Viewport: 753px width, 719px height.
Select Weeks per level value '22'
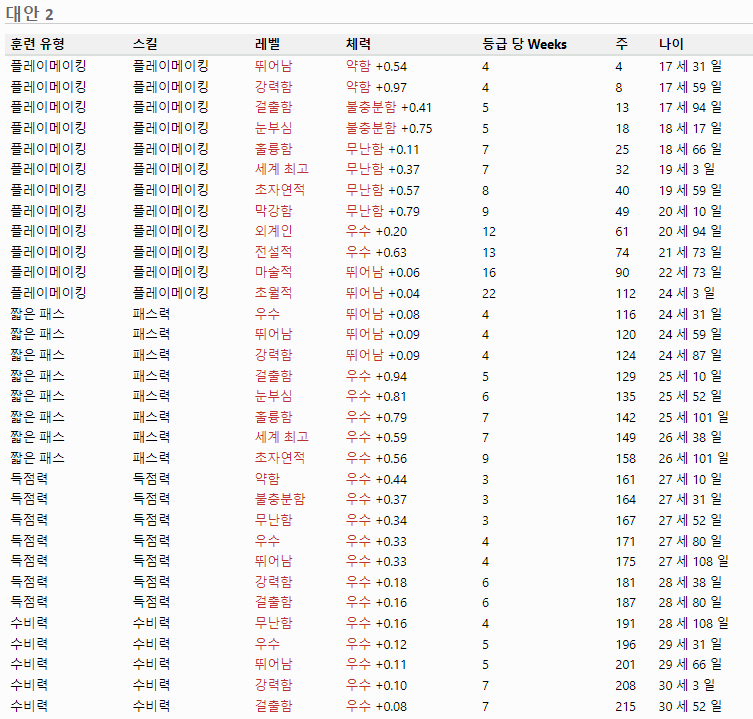[489, 293]
